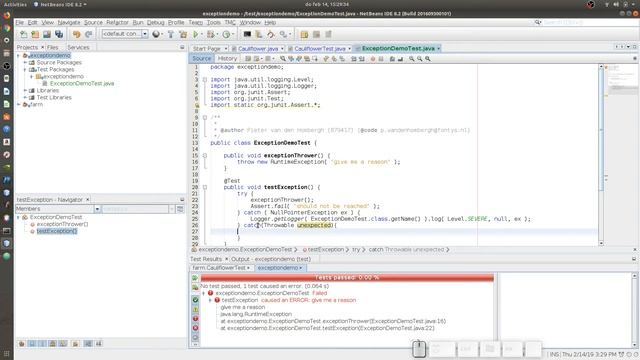Click the Profile Project clock icon

[227, 34]
